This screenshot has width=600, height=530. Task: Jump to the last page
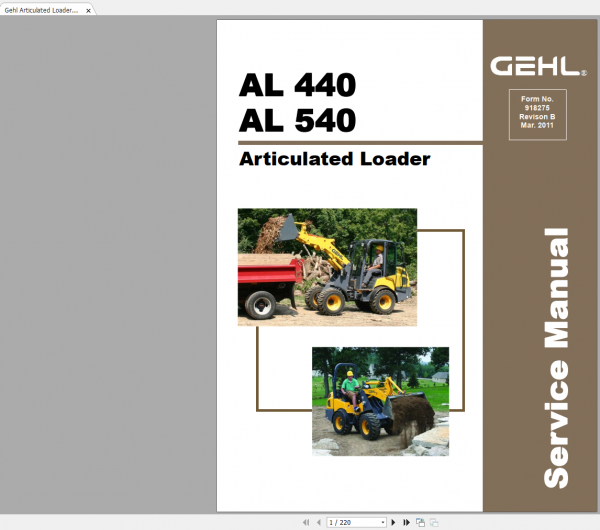tap(406, 522)
